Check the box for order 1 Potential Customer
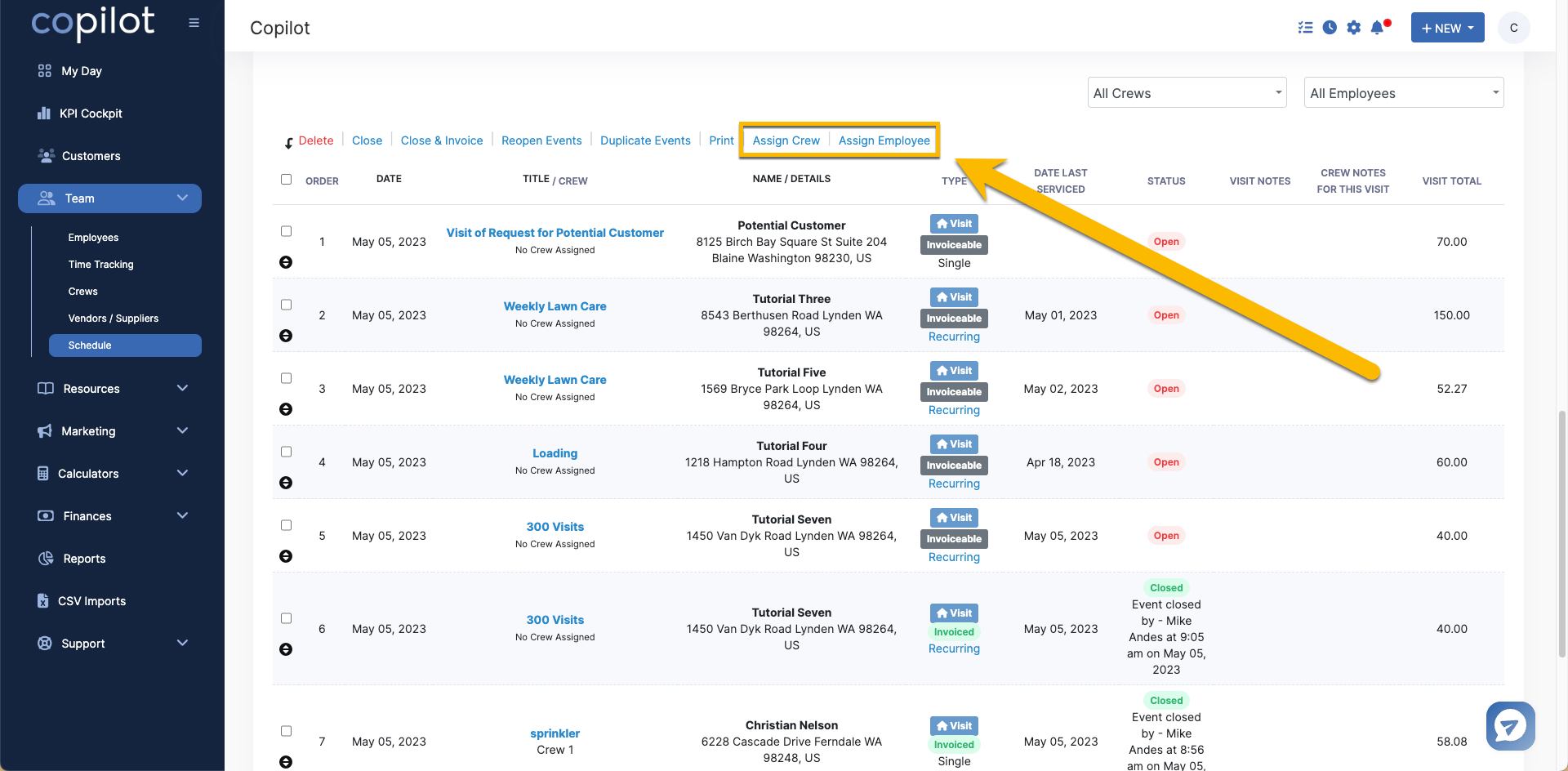Viewport: 1568px width, 771px height. 286,231
